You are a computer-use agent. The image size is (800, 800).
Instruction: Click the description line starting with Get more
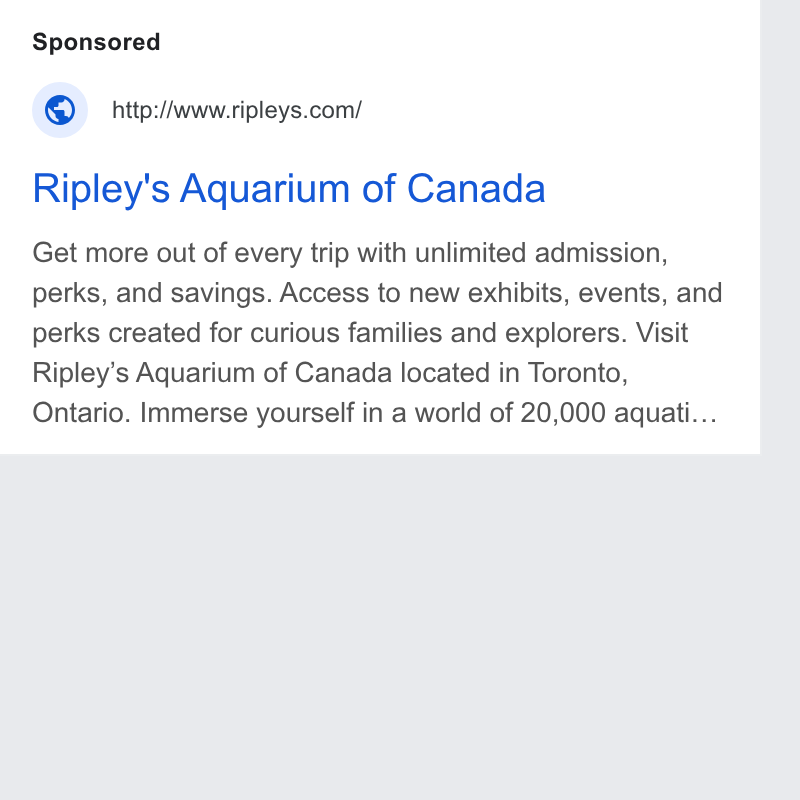pyautogui.click(x=350, y=254)
